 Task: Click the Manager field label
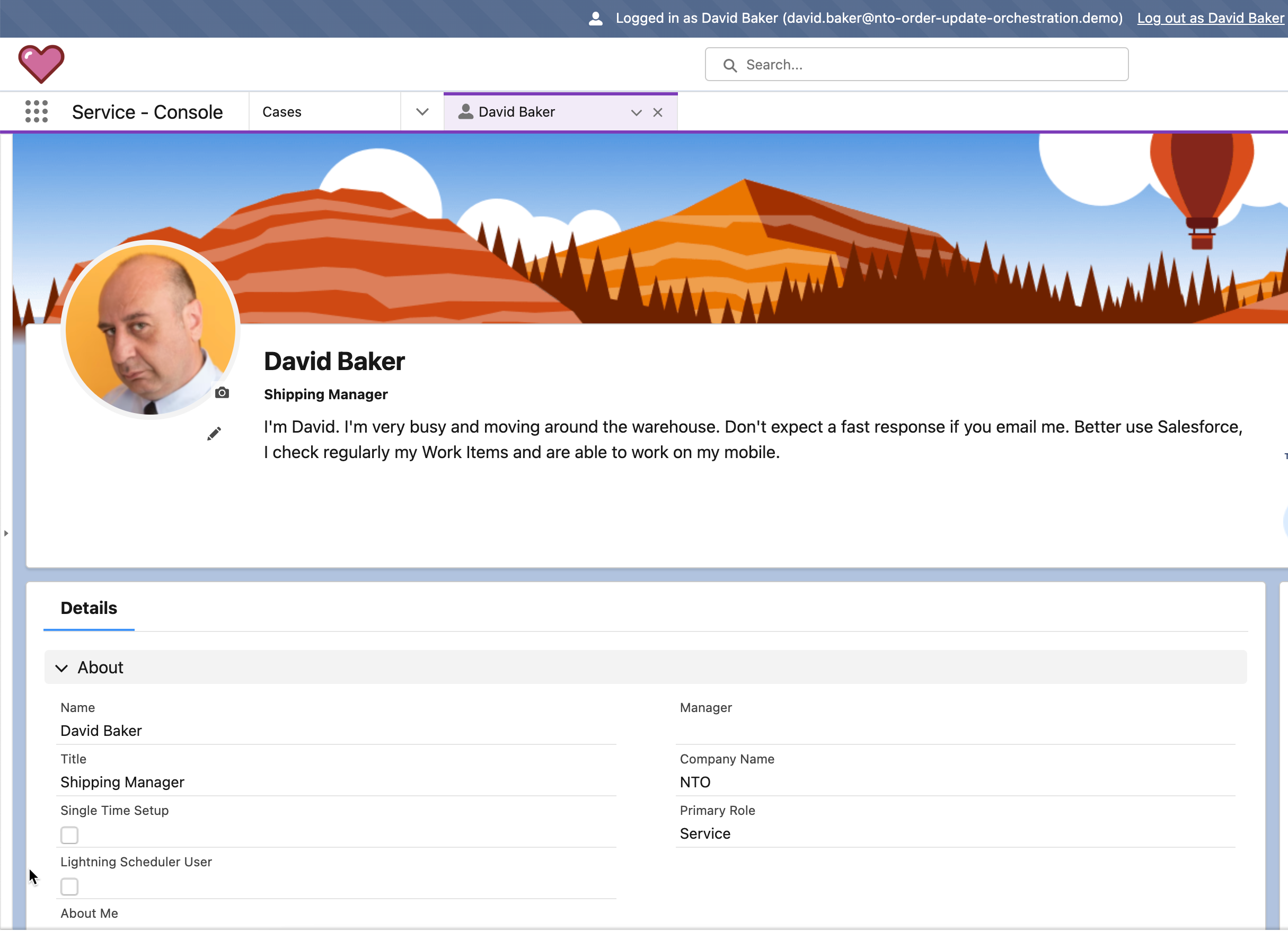tap(705, 708)
